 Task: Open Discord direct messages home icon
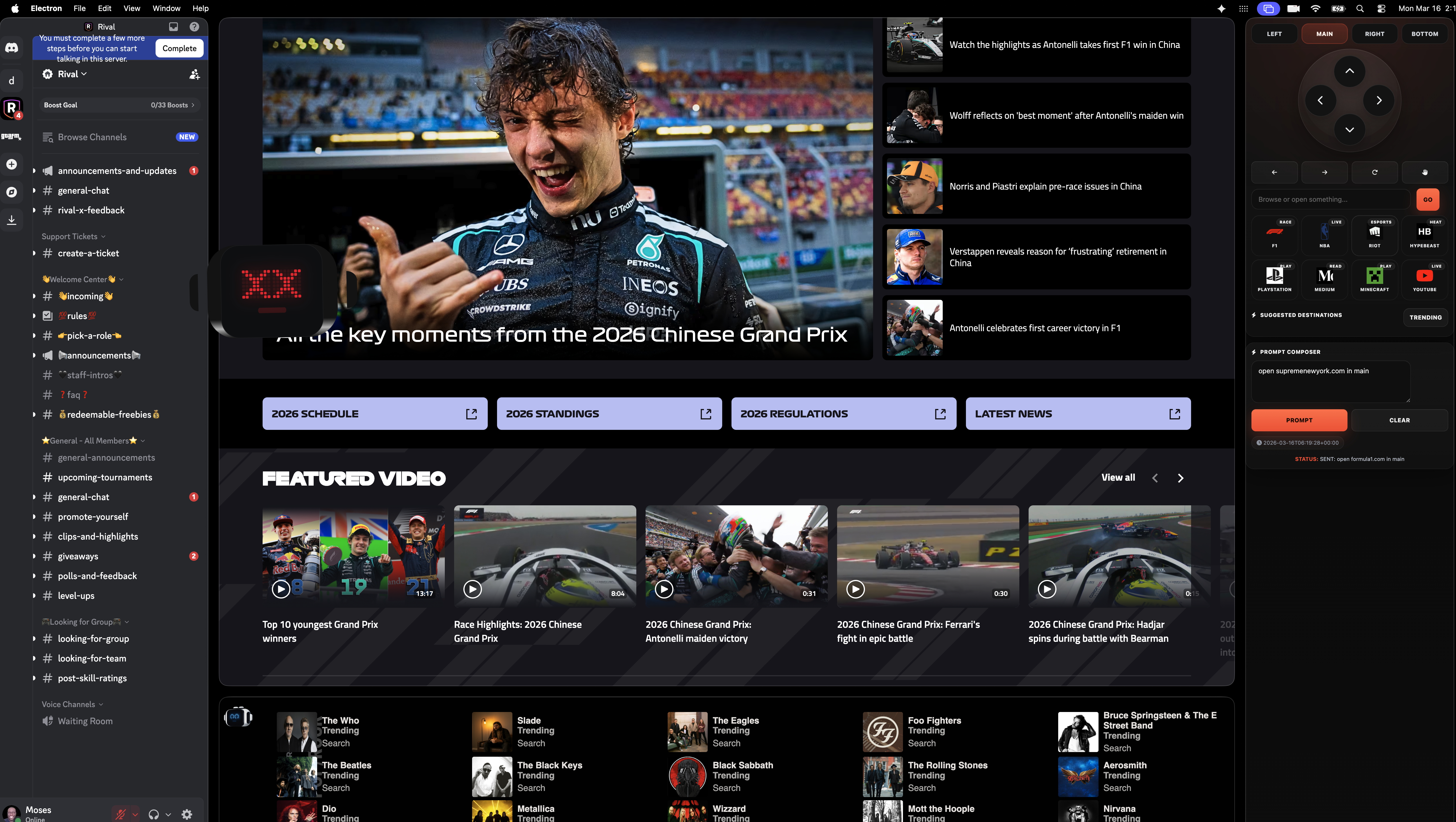(11, 48)
